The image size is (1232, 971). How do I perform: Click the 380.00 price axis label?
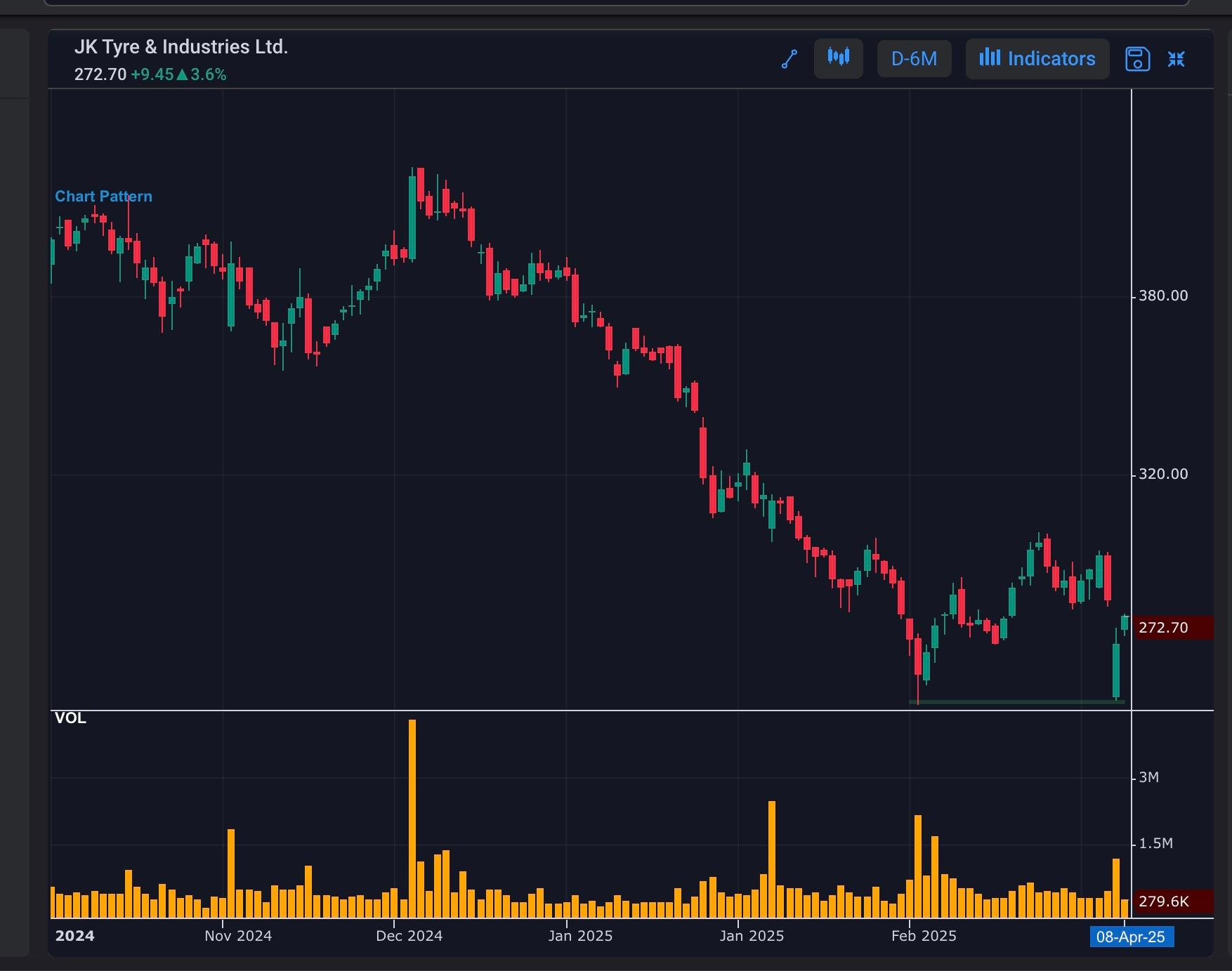tap(1163, 296)
